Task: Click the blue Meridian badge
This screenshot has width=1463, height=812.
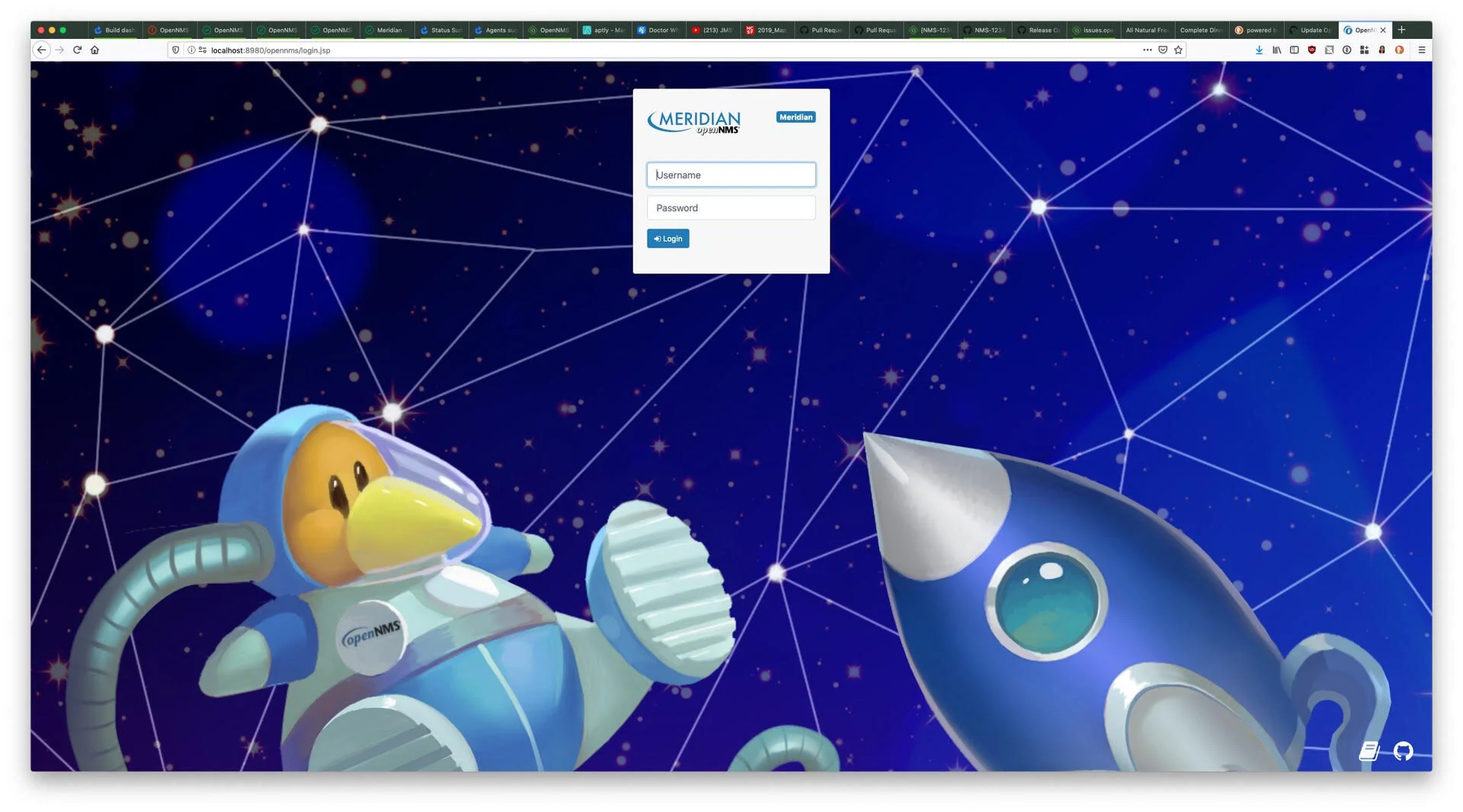Action: point(796,117)
